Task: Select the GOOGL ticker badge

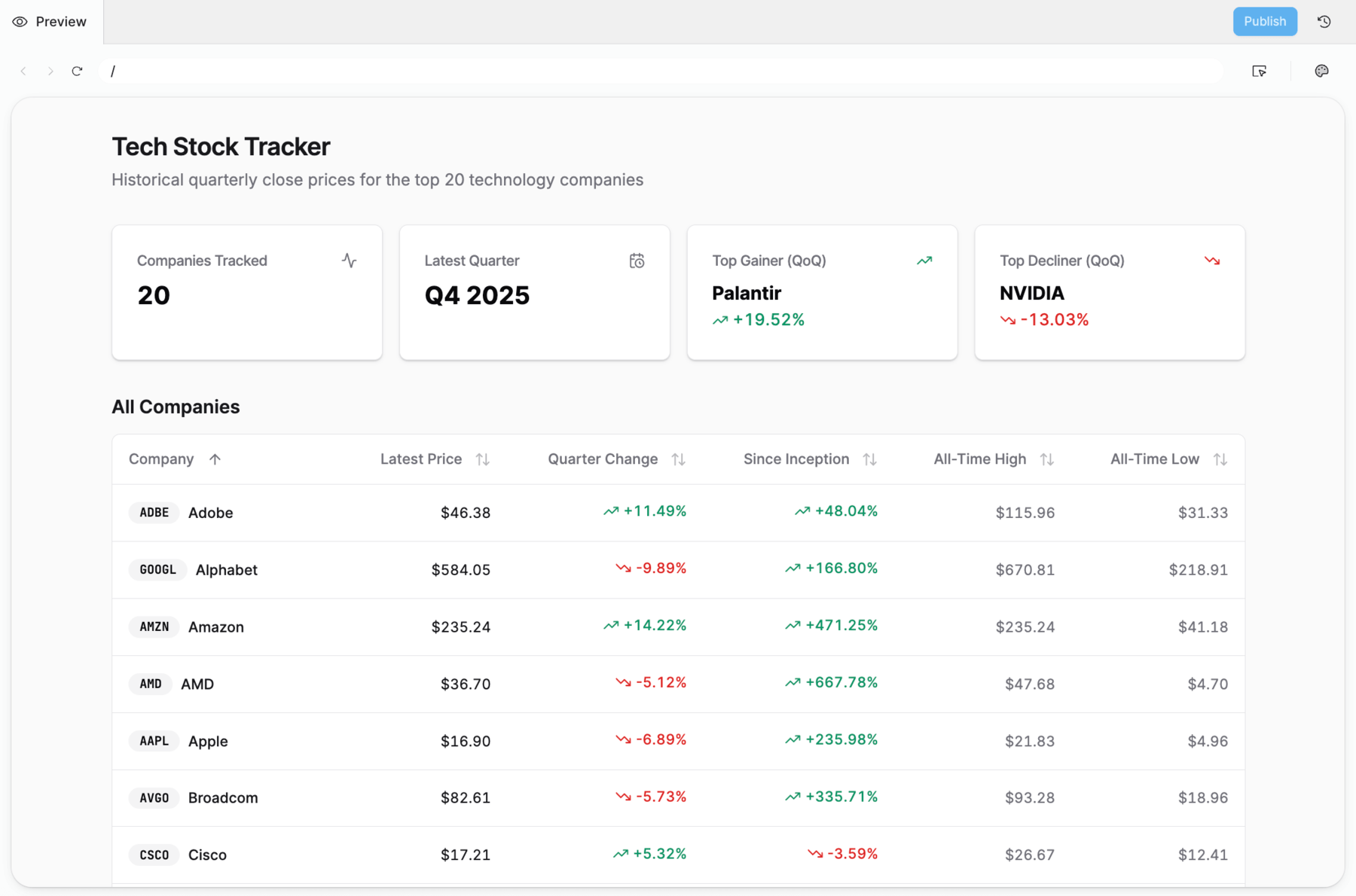Action: pyautogui.click(x=157, y=570)
